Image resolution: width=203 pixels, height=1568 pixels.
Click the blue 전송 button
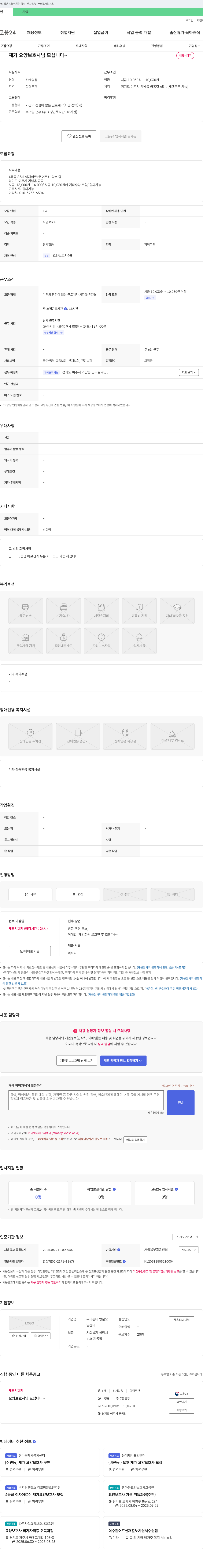click(x=180, y=1102)
